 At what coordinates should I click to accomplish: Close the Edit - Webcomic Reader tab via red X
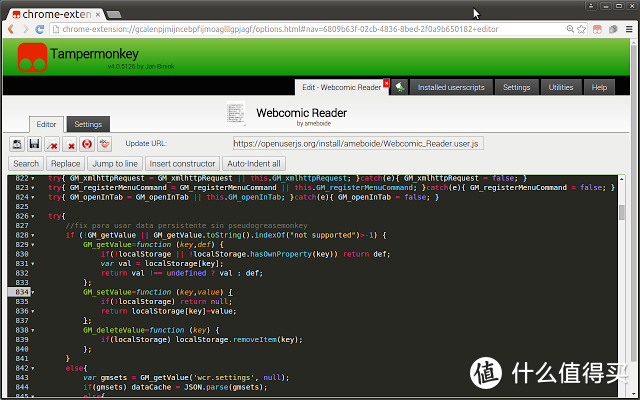[x=386, y=83]
